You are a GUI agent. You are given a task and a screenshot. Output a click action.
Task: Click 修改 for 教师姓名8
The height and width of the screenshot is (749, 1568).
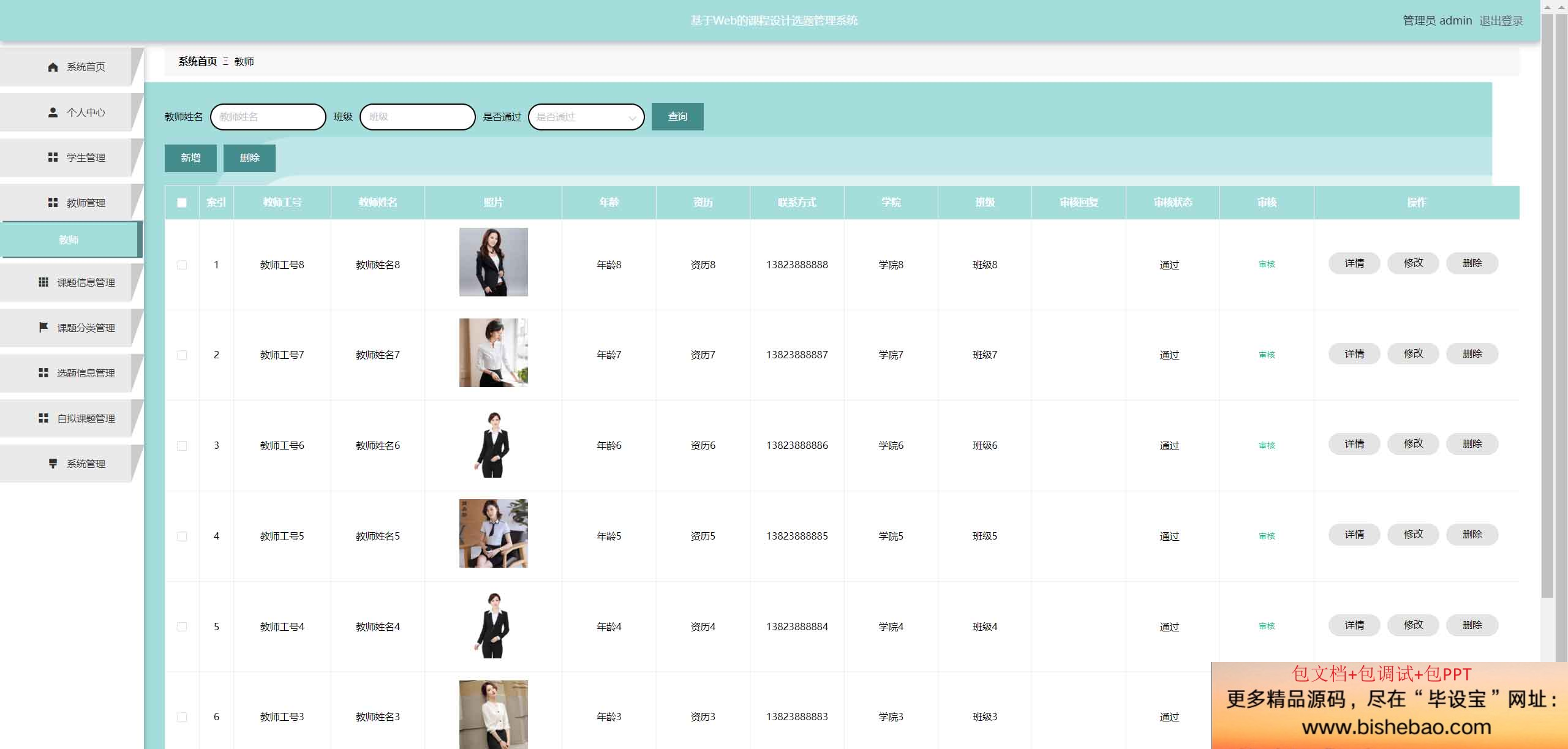1413,263
